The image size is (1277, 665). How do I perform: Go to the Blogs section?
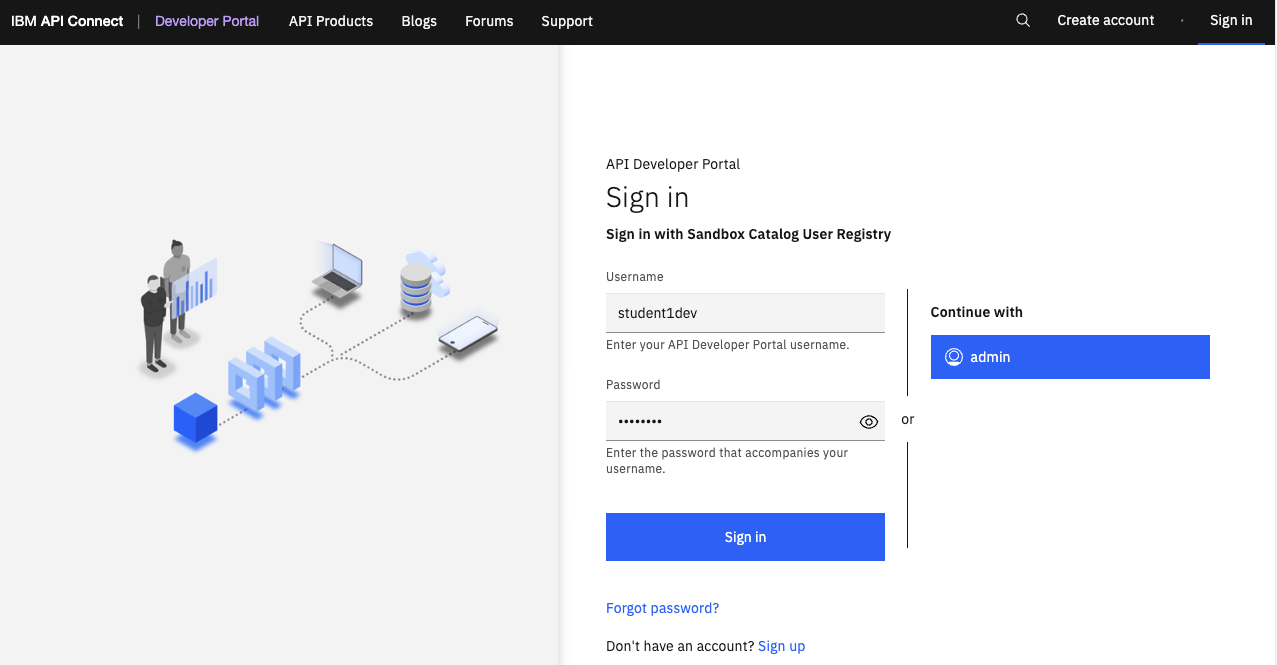tap(419, 21)
